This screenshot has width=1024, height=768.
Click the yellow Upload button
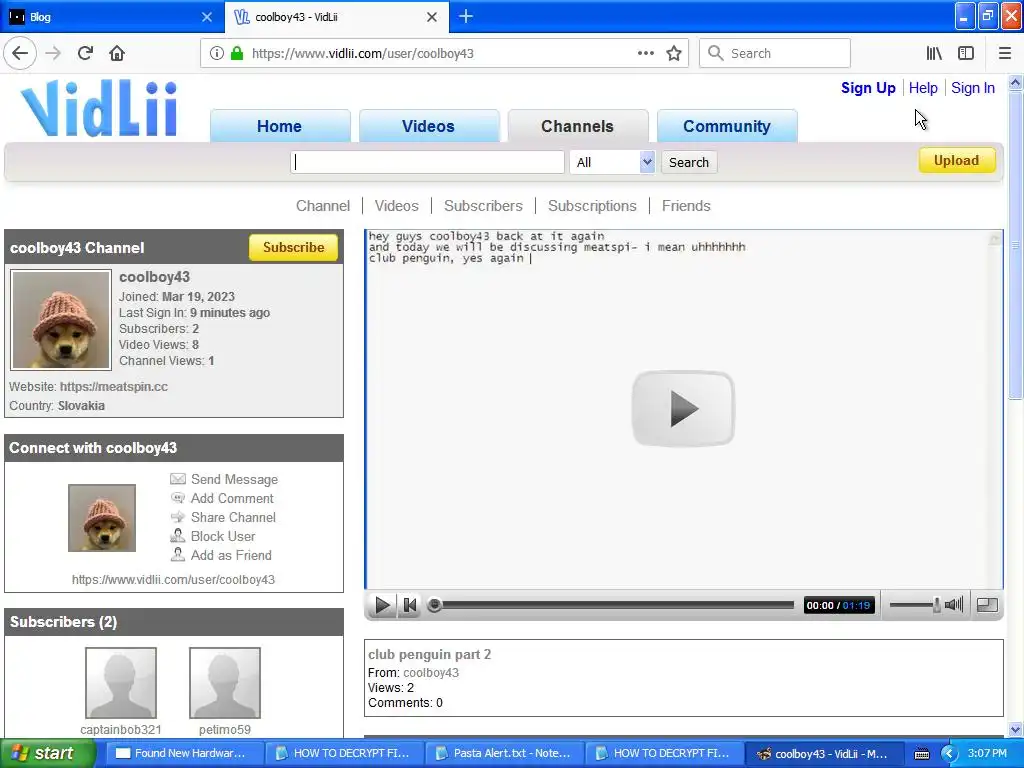957,161
